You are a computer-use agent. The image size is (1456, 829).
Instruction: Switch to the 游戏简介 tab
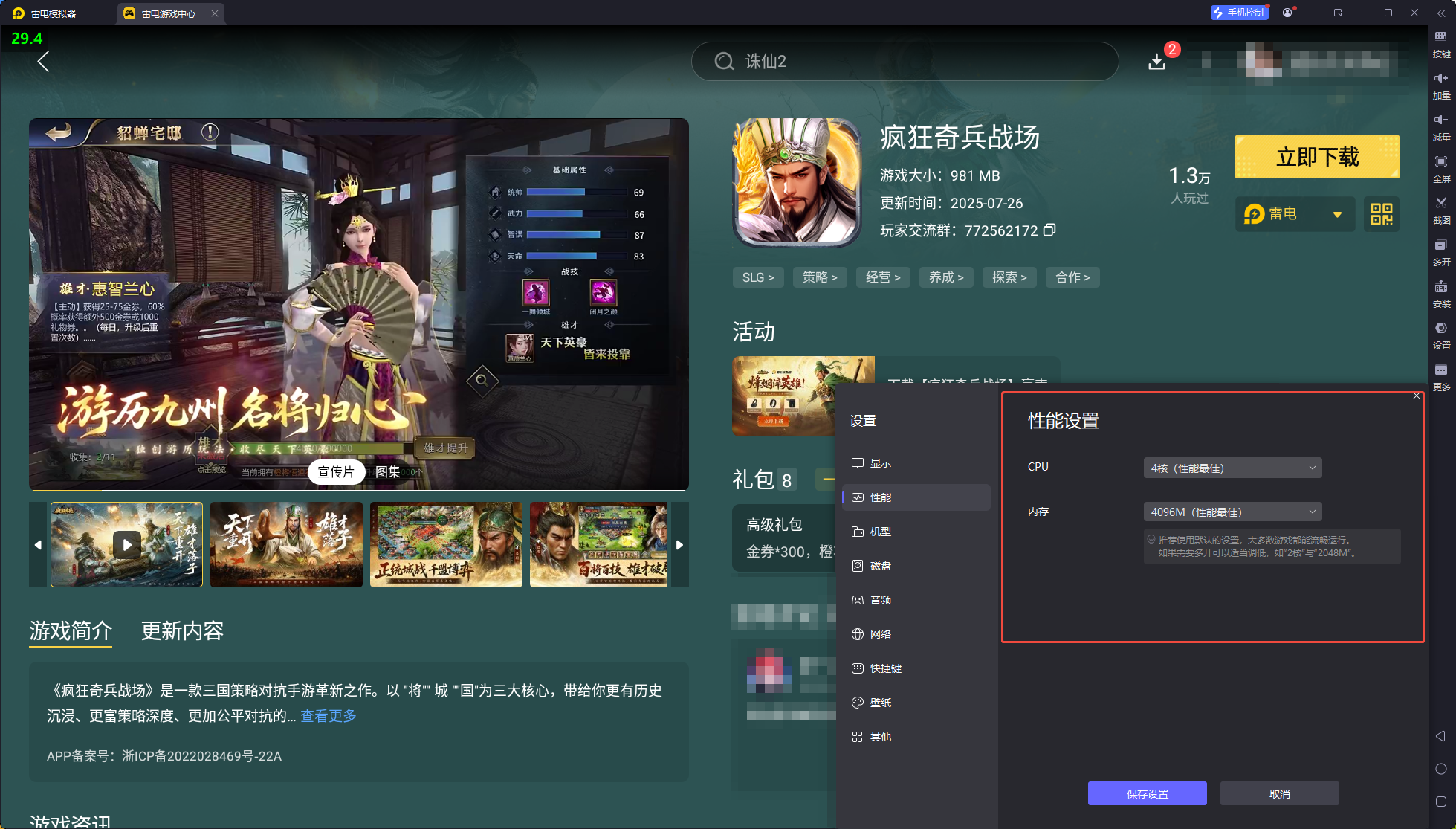71,630
